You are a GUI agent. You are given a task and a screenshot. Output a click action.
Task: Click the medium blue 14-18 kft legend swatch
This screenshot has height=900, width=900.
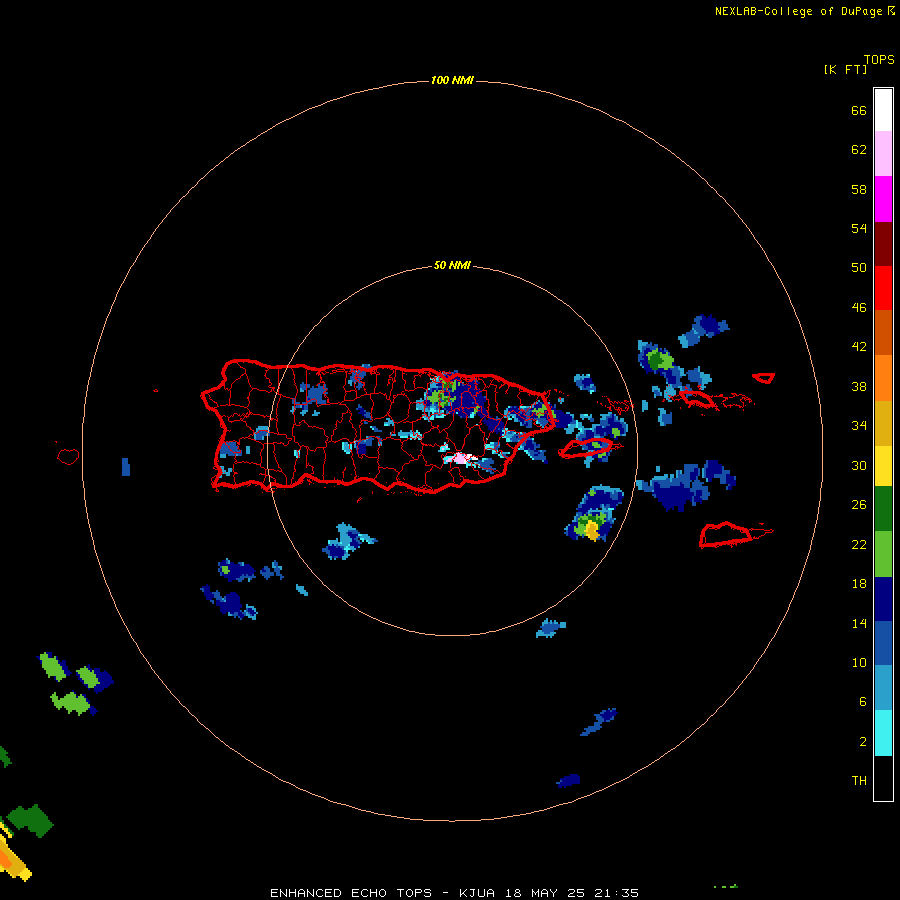pyautogui.click(x=883, y=643)
